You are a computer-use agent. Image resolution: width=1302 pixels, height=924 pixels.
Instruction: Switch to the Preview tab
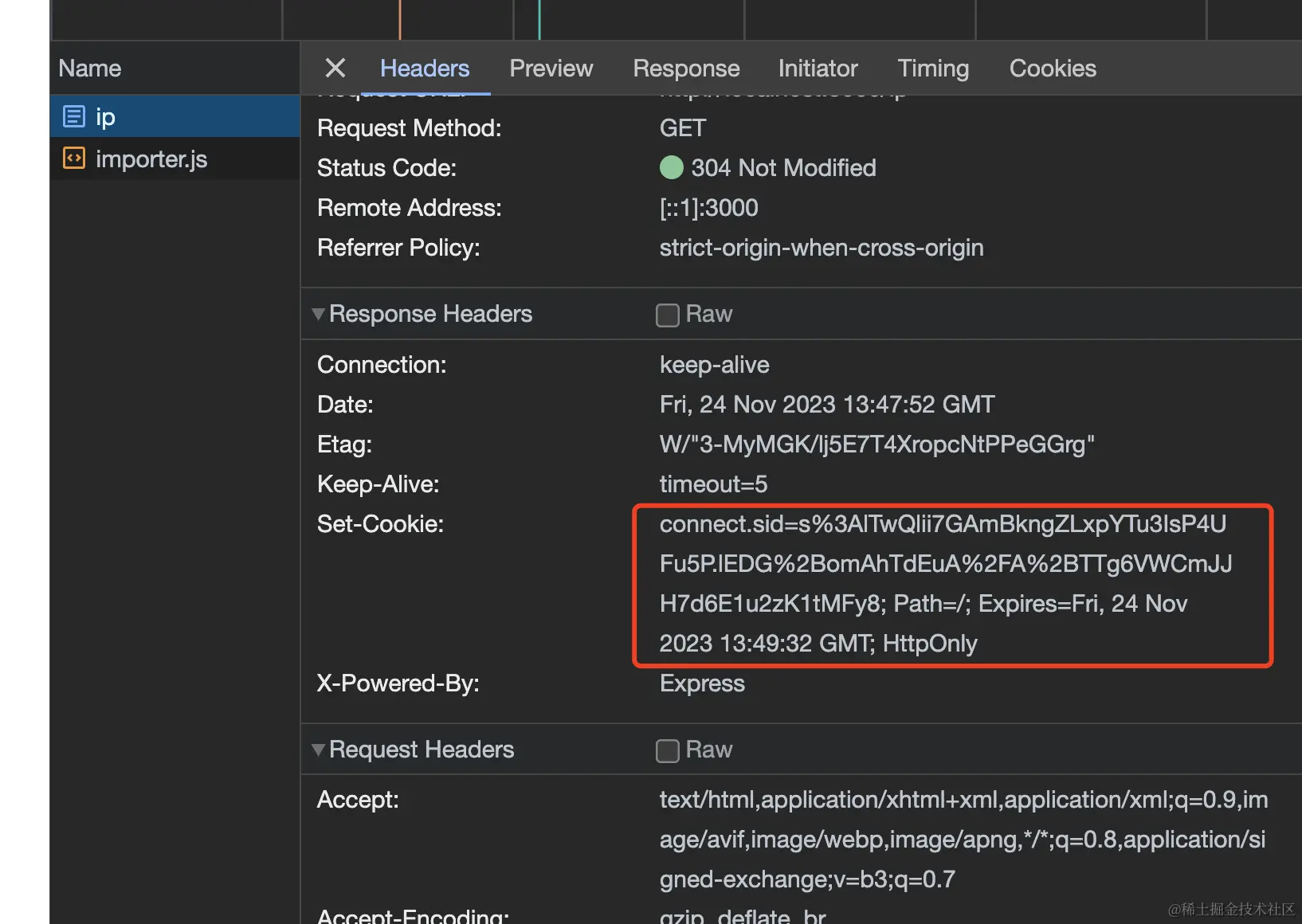(x=551, y=69)
